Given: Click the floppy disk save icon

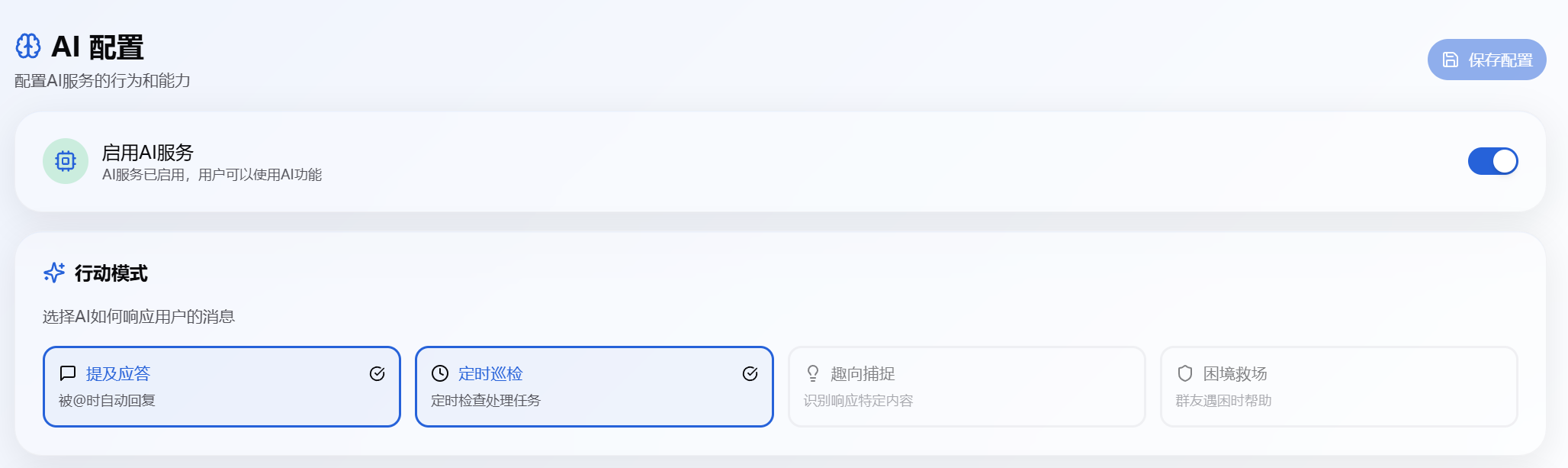Looking at the screenshot, I should [1451, 60].
